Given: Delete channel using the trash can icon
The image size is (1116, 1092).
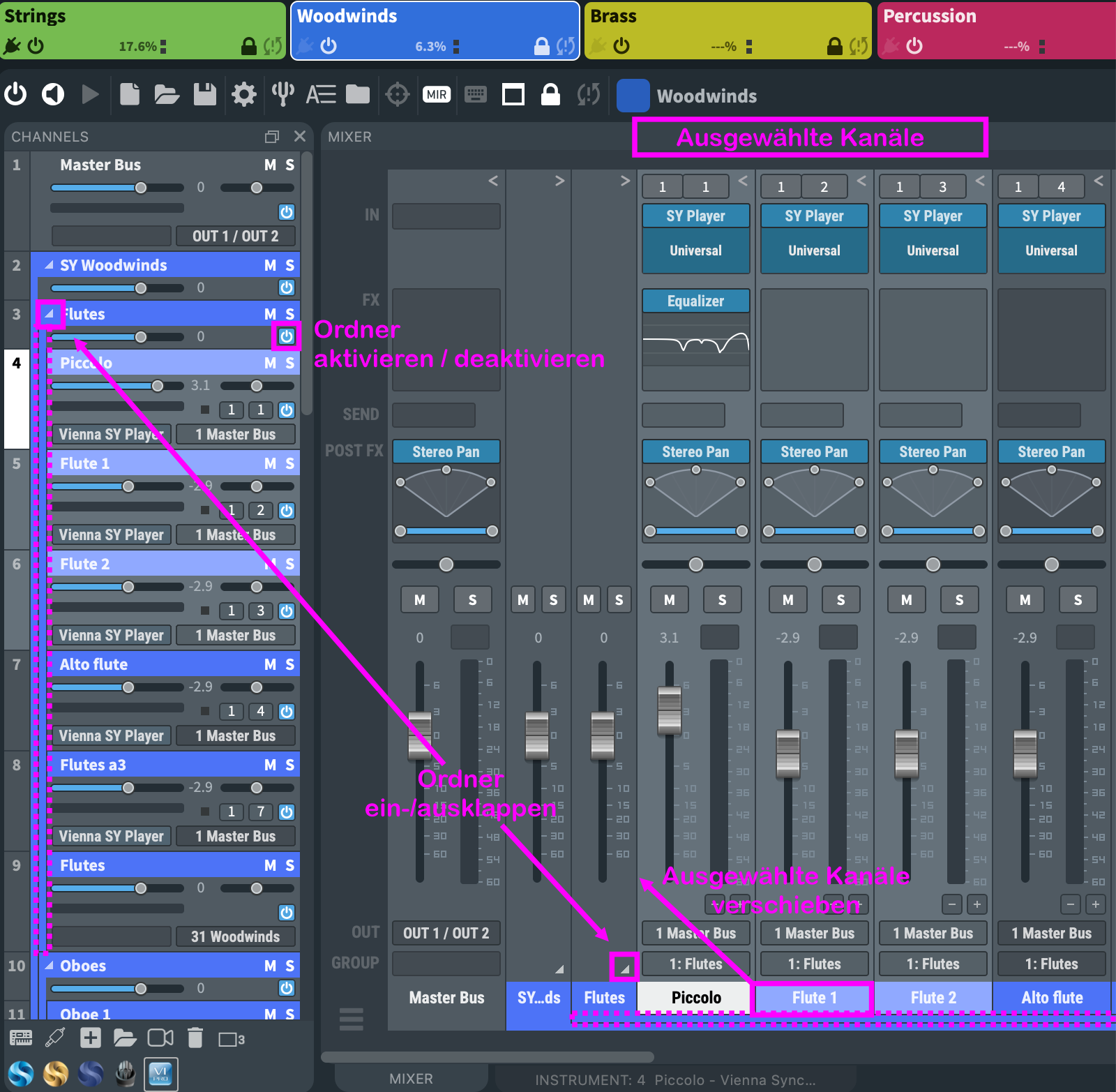Looking at the screenshot, I should (195, 1038).
